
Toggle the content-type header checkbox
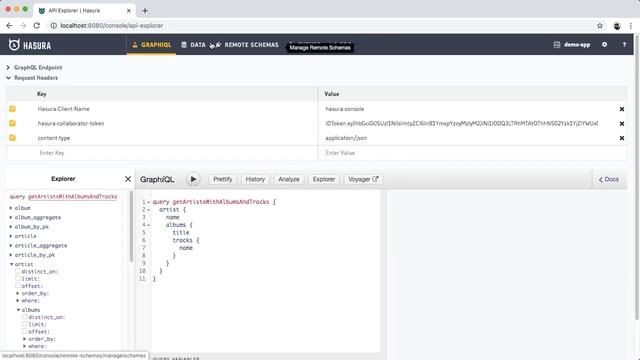click(12, 138)
